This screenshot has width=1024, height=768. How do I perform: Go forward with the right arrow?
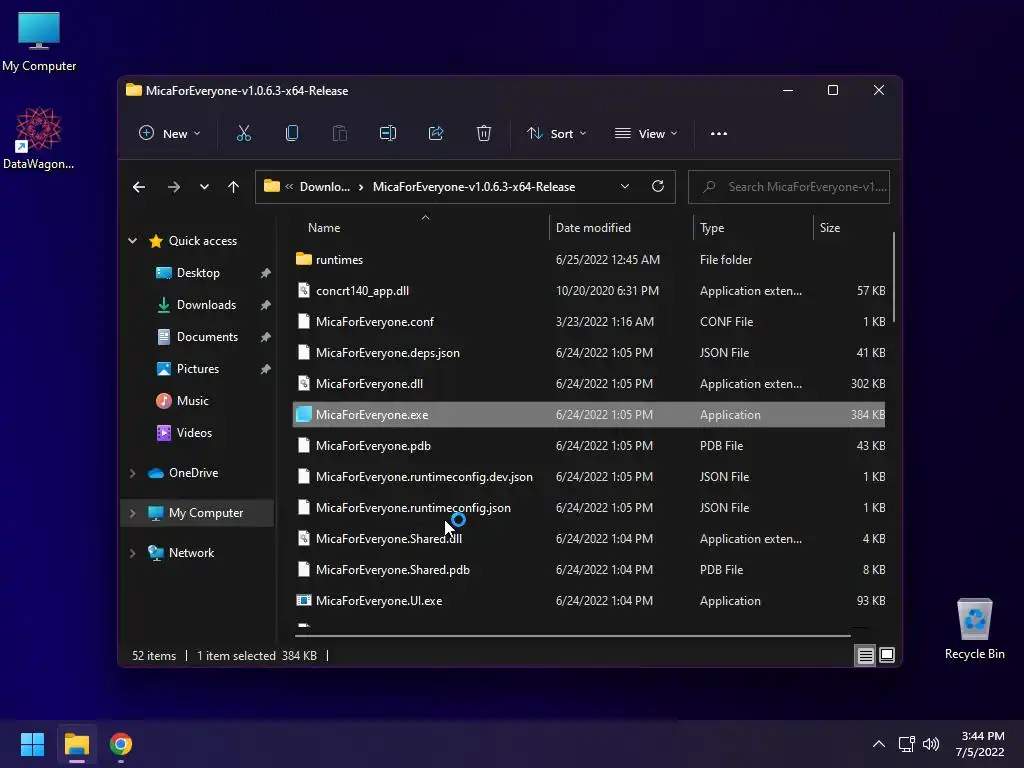(x=174, y=187)
